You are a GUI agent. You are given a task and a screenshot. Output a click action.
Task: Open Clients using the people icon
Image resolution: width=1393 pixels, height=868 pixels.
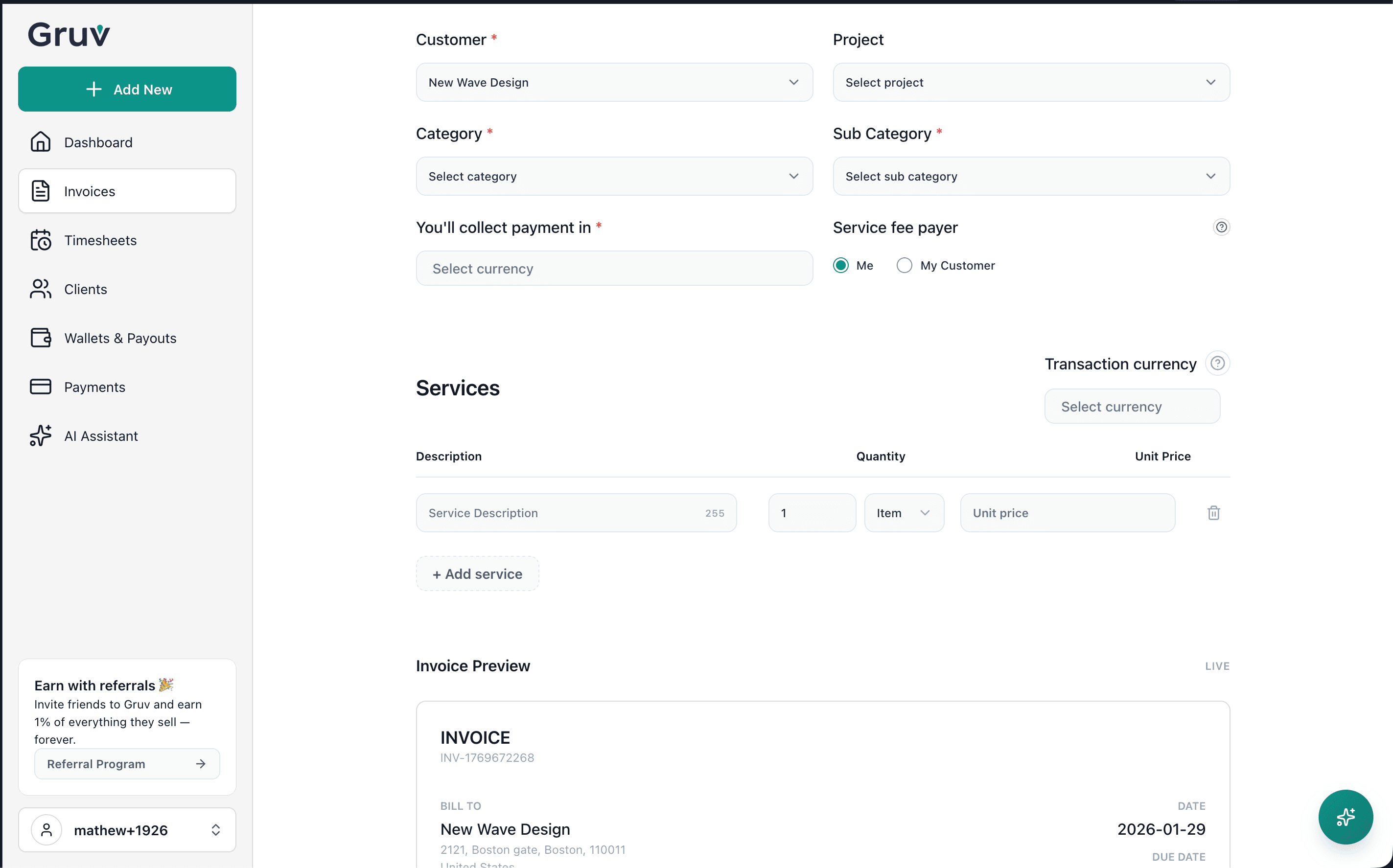40,289
